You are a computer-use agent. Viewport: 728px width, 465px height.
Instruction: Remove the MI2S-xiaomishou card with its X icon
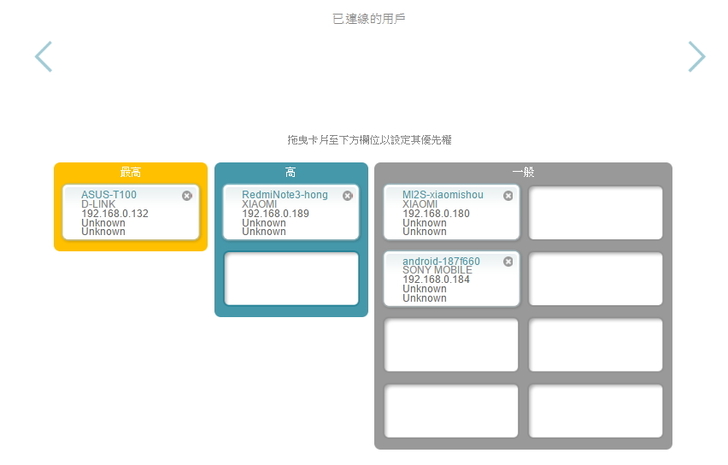pyautogui.click(x=508, y=196)
